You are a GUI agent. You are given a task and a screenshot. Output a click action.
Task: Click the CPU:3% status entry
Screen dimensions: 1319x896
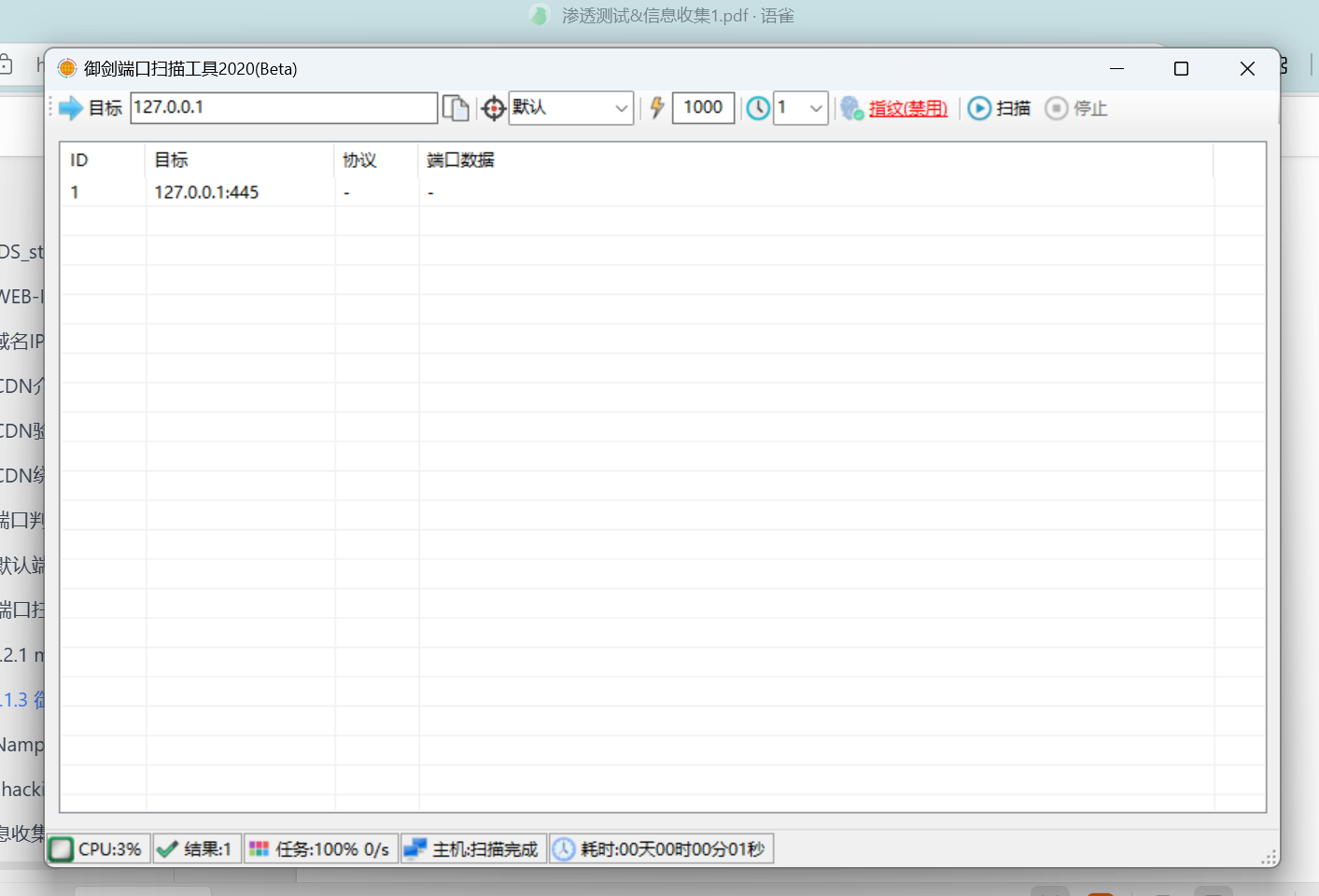(x=99, y=849)
